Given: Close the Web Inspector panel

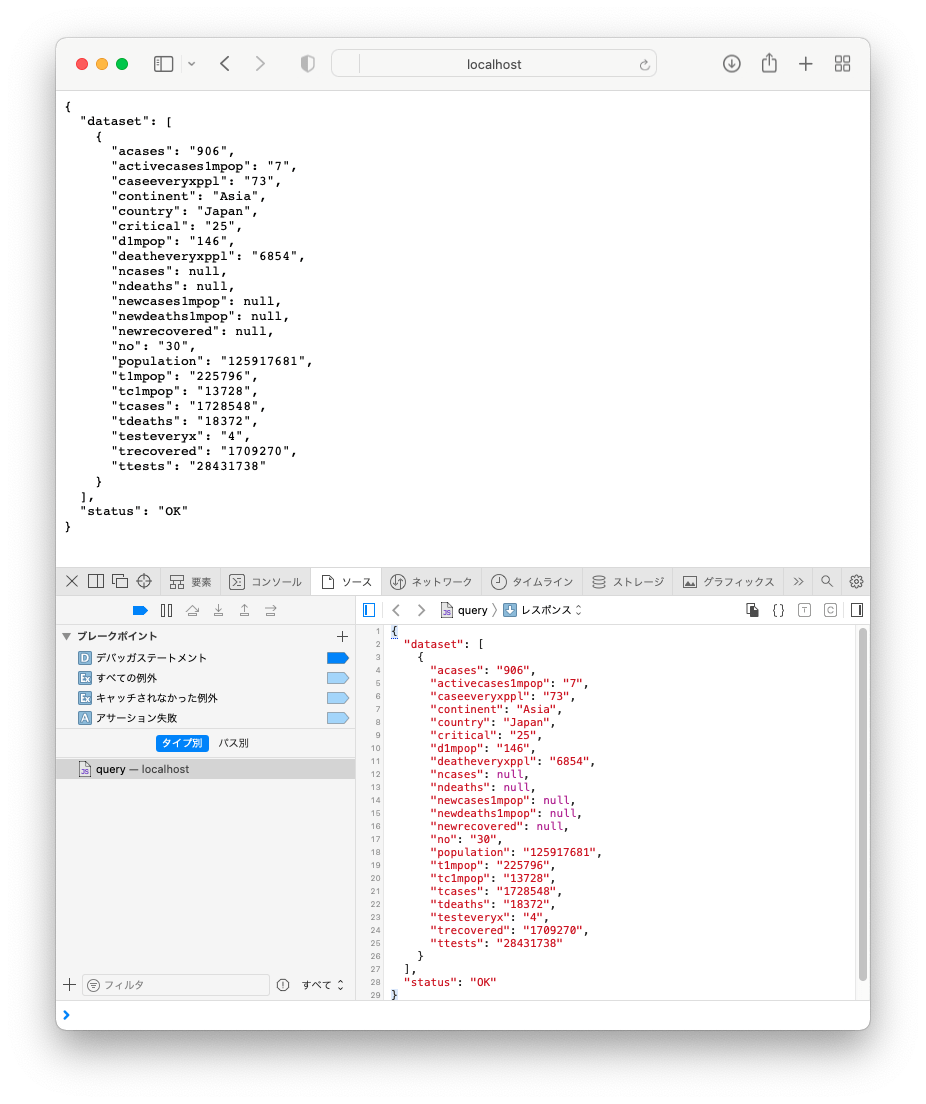Looking at the screenshot, I should click(72, 582).
